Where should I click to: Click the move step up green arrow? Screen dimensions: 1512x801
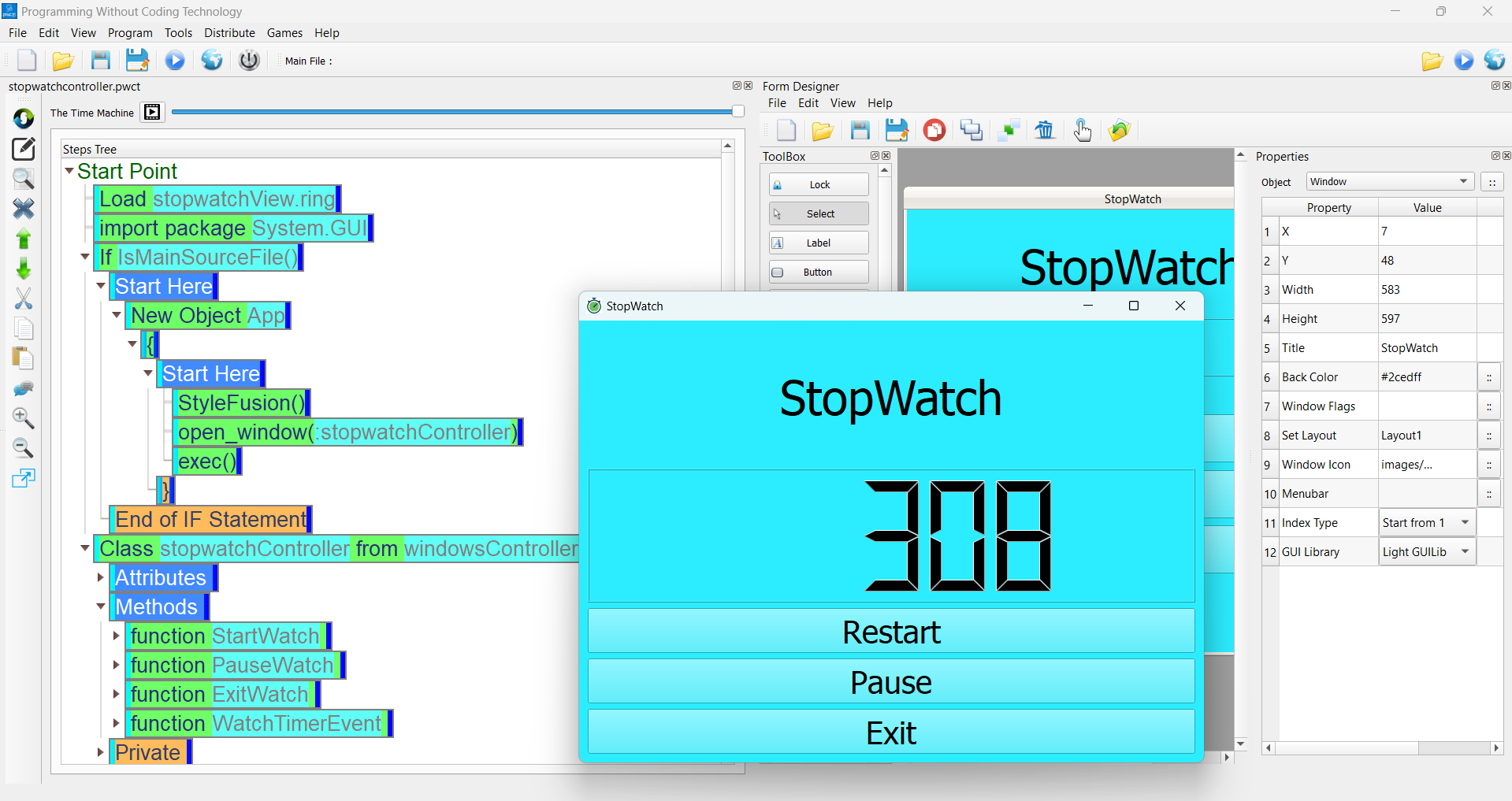tap(24, 239)
